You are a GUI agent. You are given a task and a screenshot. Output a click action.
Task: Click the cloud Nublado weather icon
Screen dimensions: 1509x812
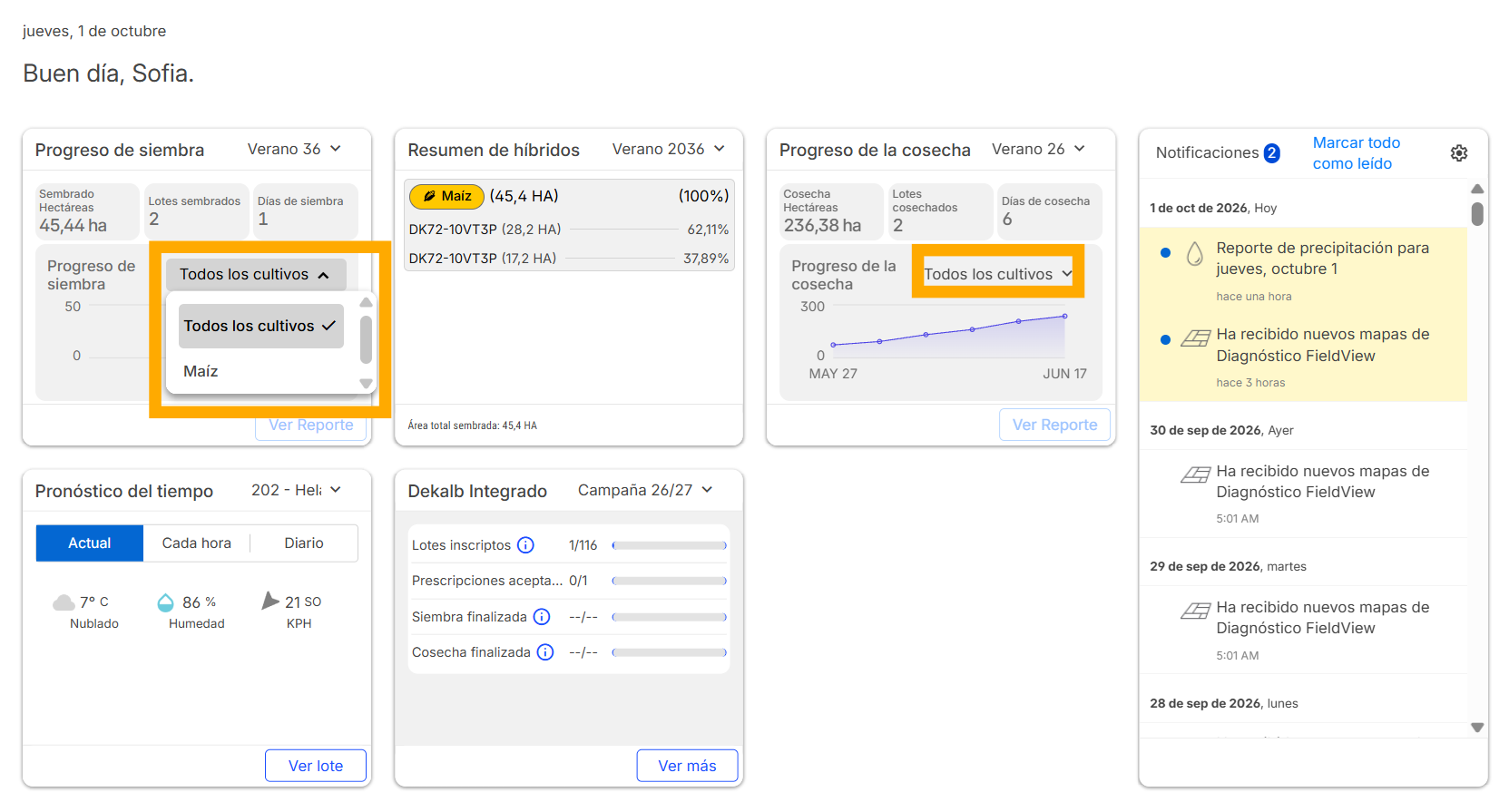[x=64, y=602]
